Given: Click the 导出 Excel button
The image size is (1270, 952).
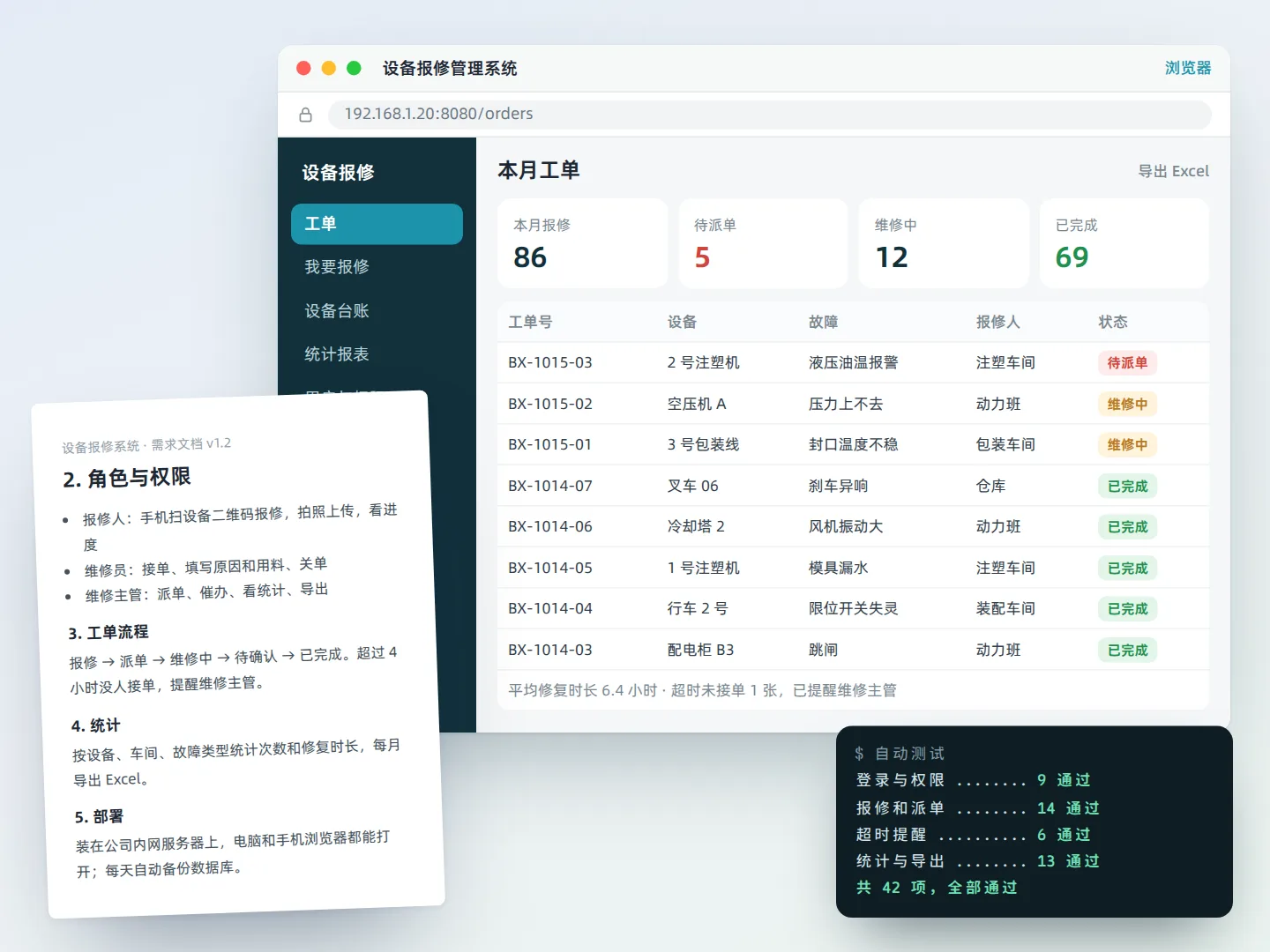Looking at the screenshot, I should (x=1173, y=171).
